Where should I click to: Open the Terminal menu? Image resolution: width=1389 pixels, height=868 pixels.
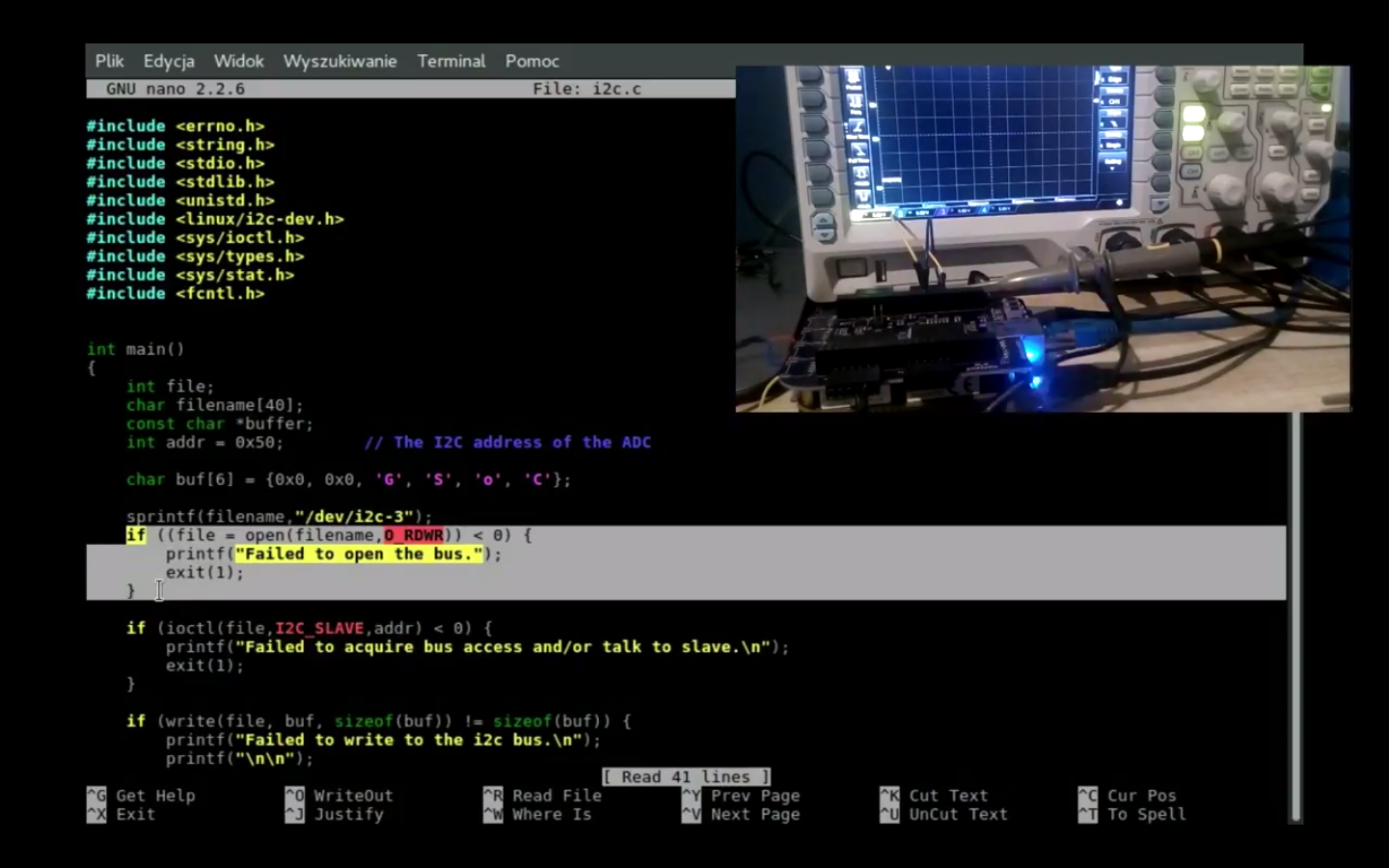450,61
